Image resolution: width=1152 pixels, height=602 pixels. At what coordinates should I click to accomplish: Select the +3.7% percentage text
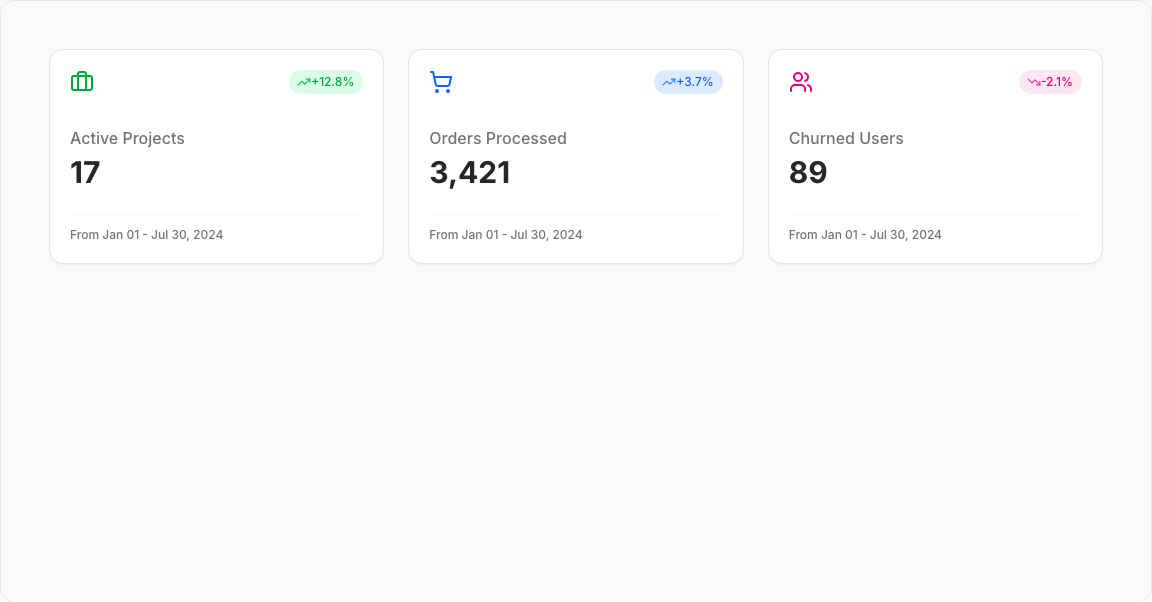click(x=695, y=82)
